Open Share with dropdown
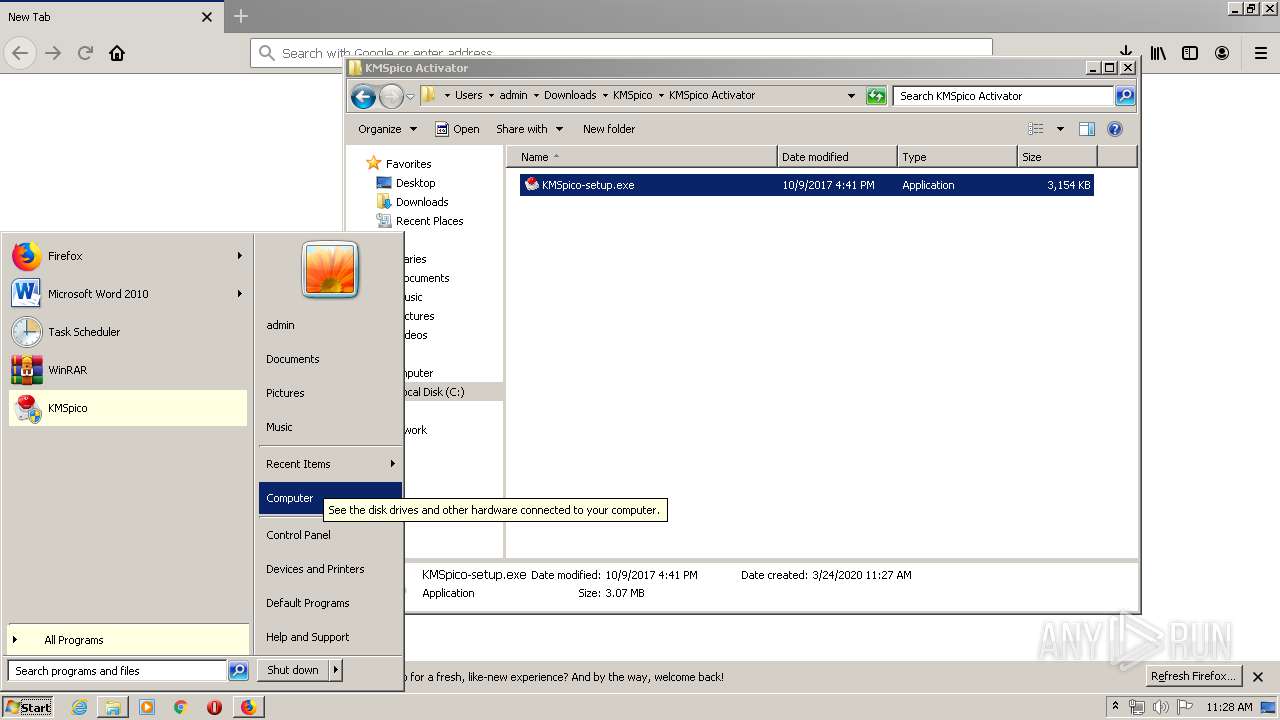The image size is (1280, 720). pos(529,129)
